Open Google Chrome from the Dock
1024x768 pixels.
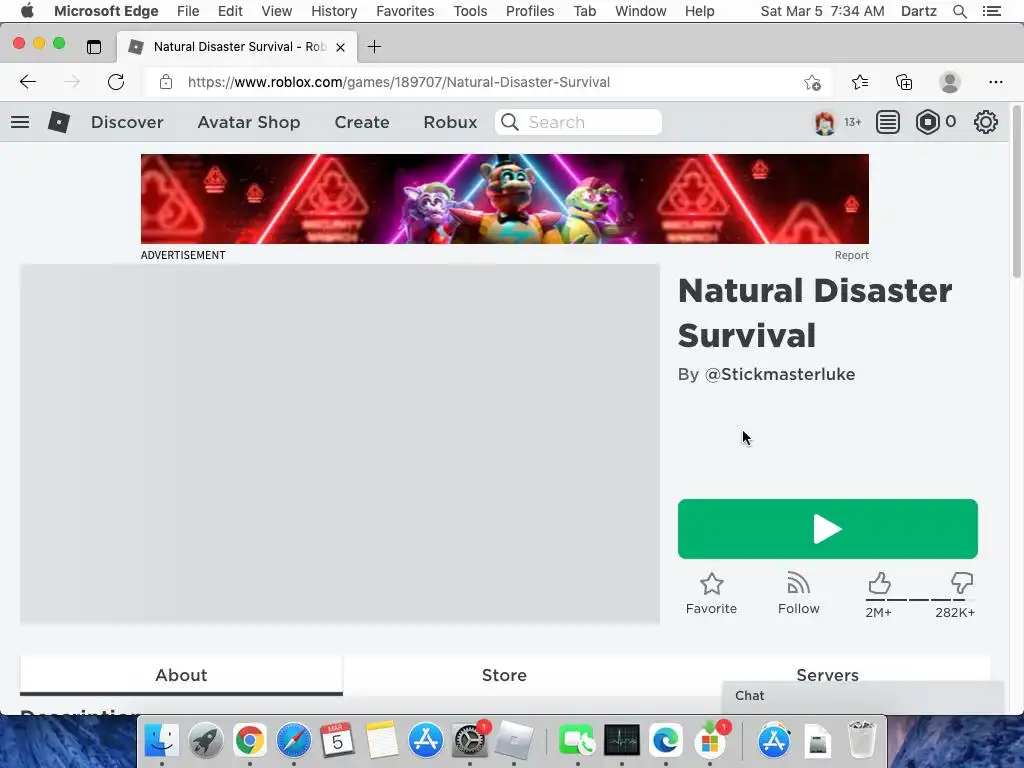[x=249, y=740]
